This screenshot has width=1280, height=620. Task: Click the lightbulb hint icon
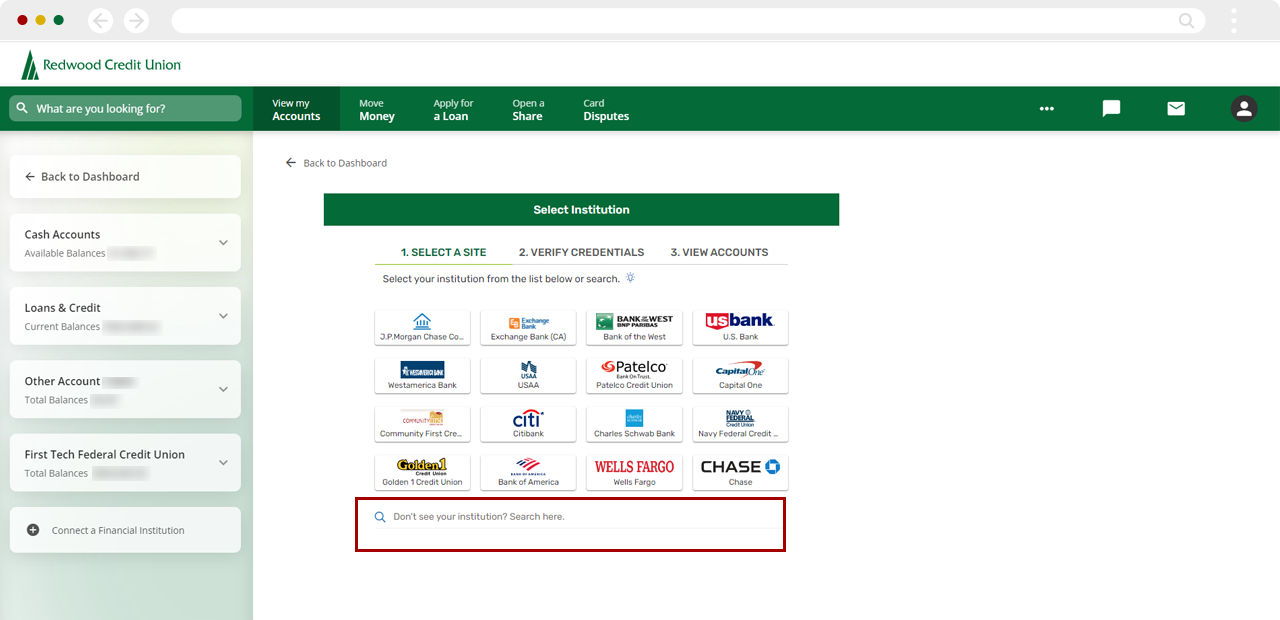point(630,278)
